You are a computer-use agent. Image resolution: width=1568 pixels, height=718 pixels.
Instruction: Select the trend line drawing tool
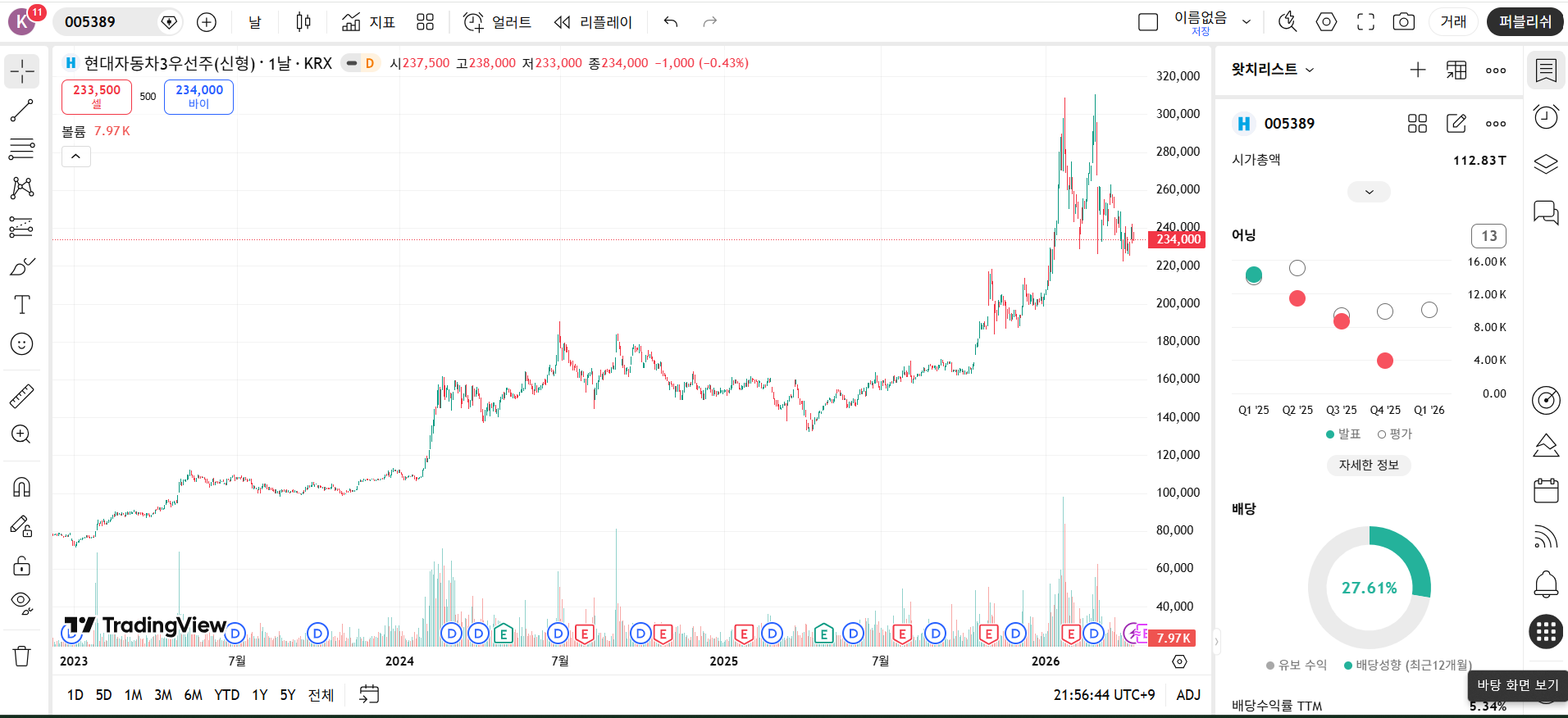(x=22, y=111)
